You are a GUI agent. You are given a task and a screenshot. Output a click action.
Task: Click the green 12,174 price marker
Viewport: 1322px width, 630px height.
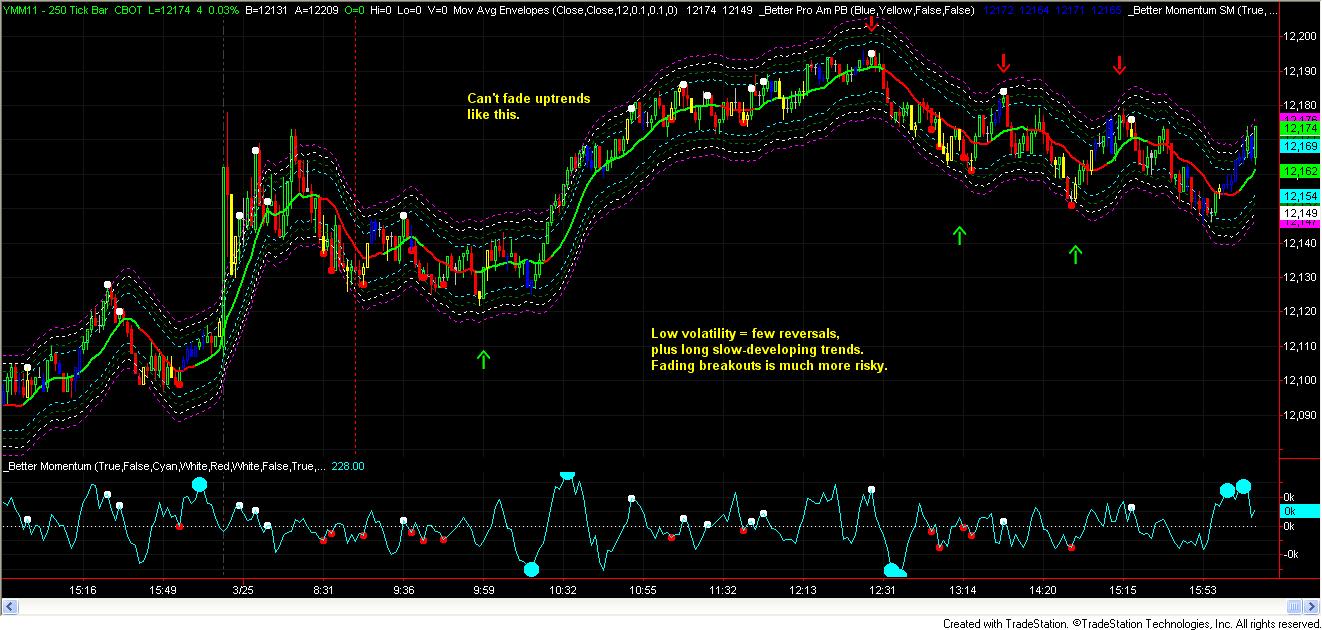[x=1300, y=129]
